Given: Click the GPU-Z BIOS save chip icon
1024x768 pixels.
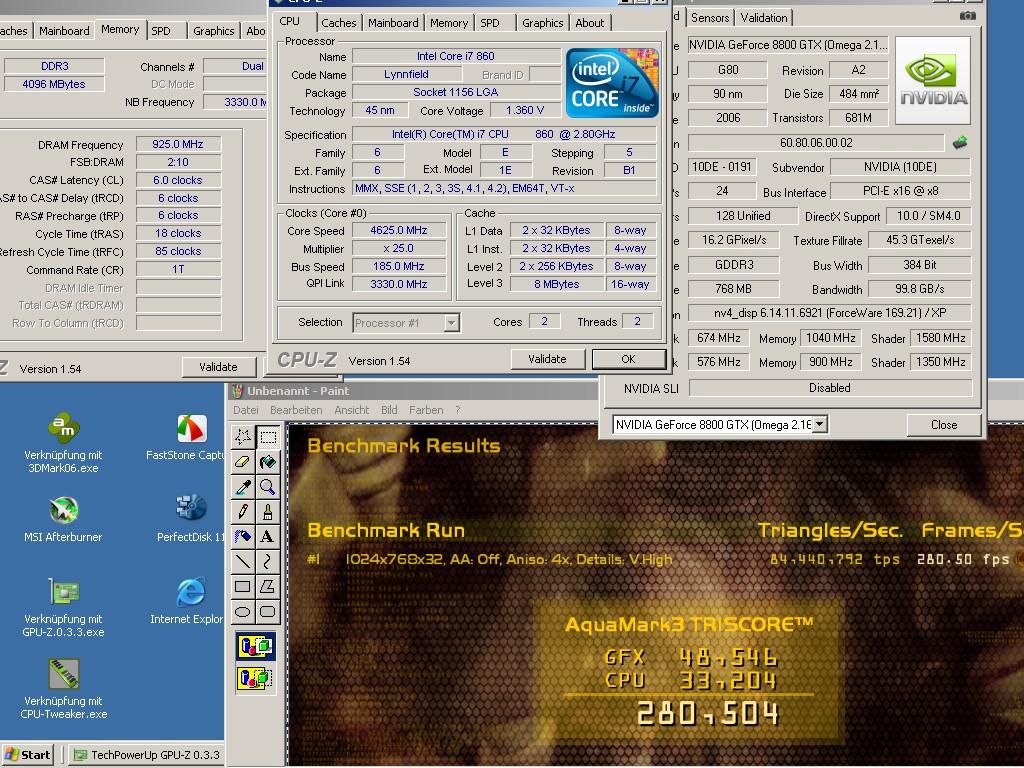Looking at the screenshot, I should click(960, 142).
